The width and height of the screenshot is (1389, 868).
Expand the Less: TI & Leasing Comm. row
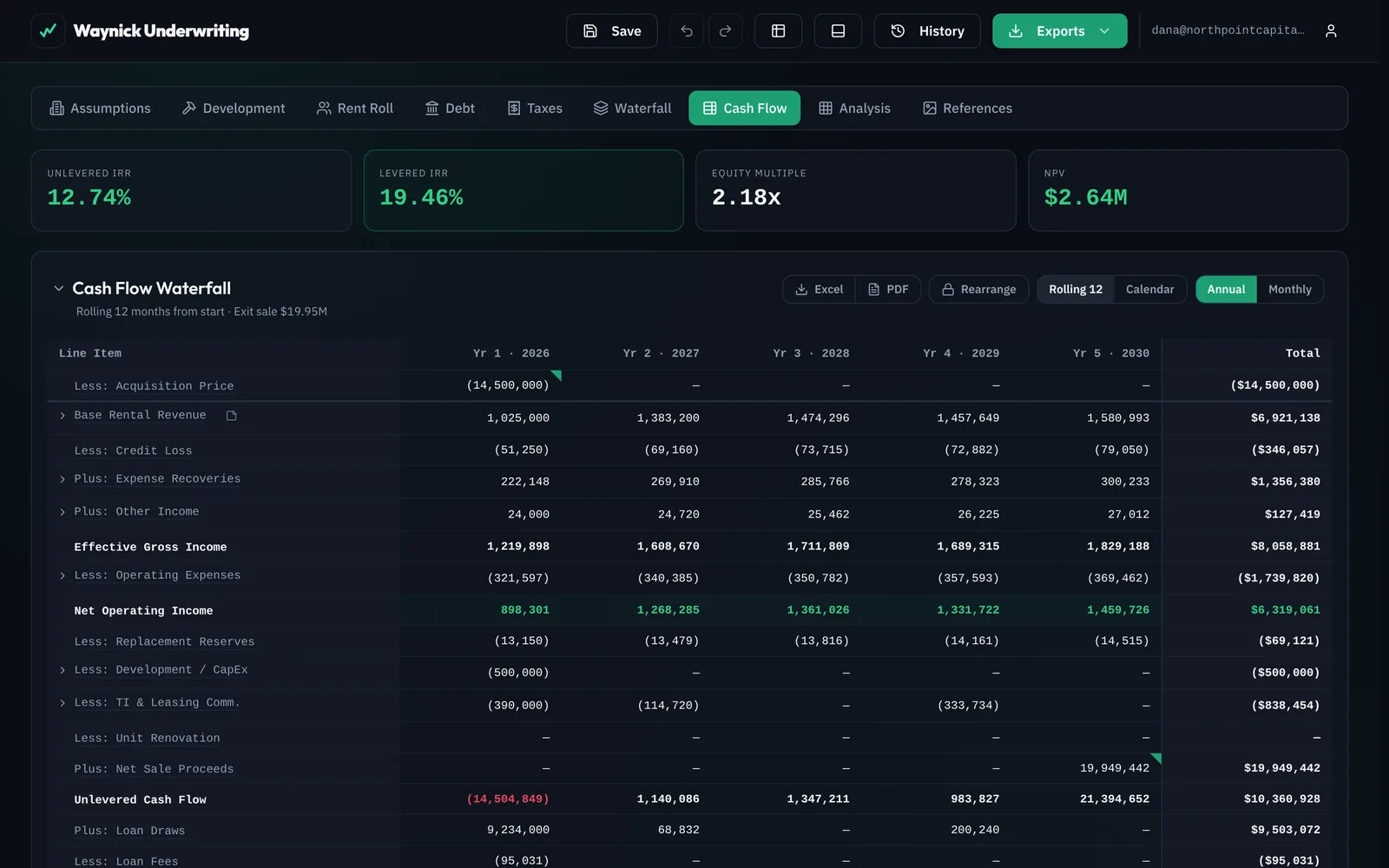point(63,703)
